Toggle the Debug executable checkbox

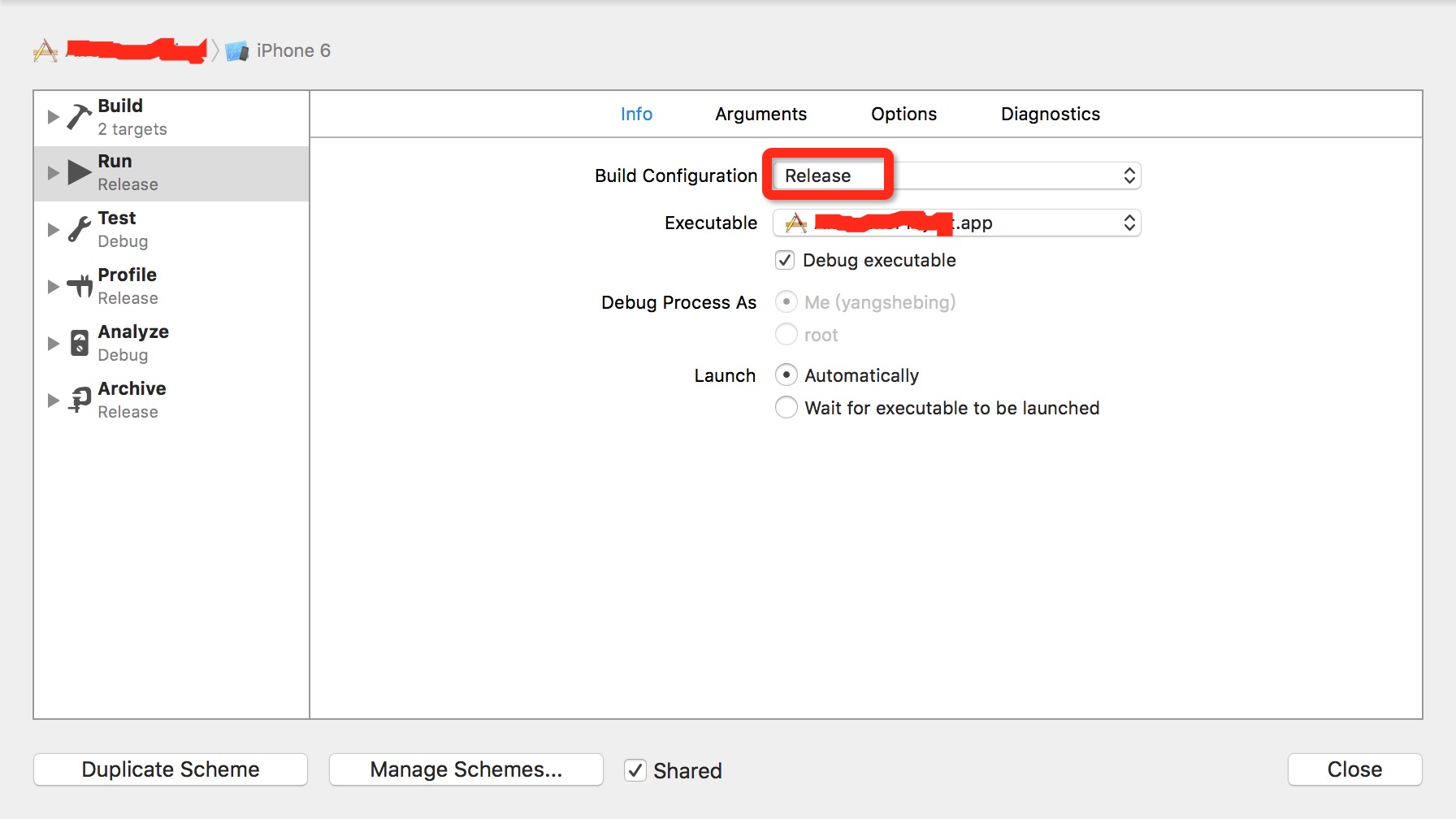tap(785, 260)
